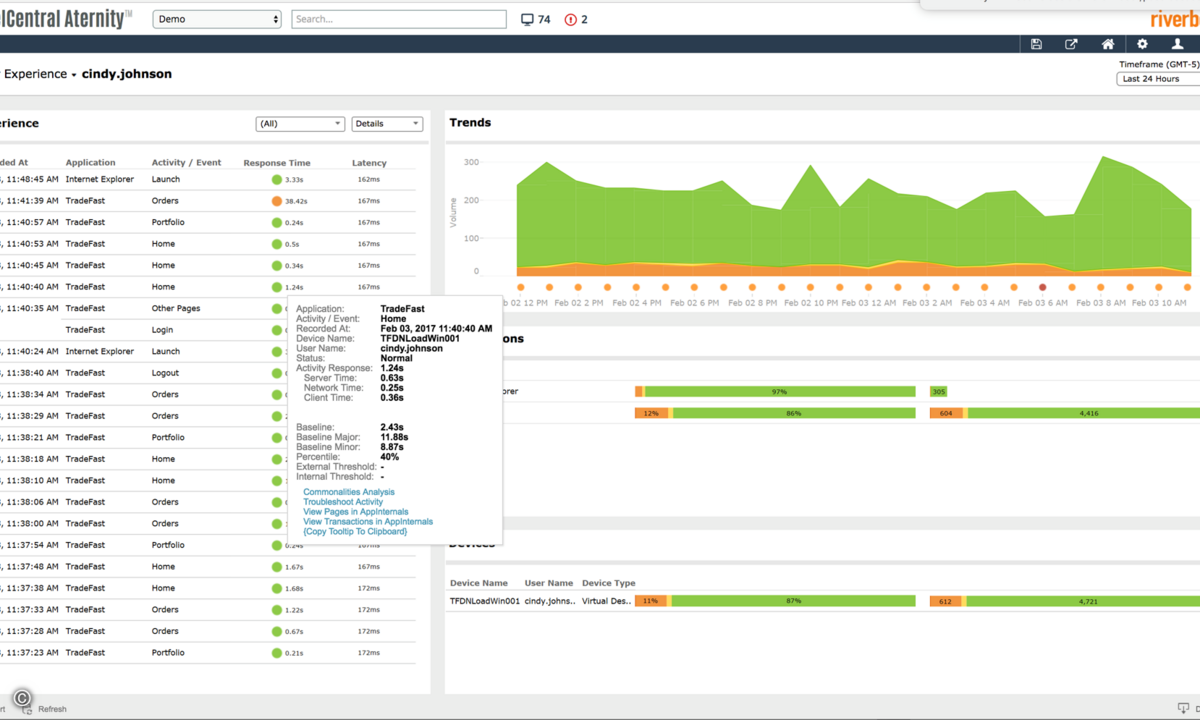Open the Details view dropdown
1200x720 pixels.
click(x=388, y=124)
